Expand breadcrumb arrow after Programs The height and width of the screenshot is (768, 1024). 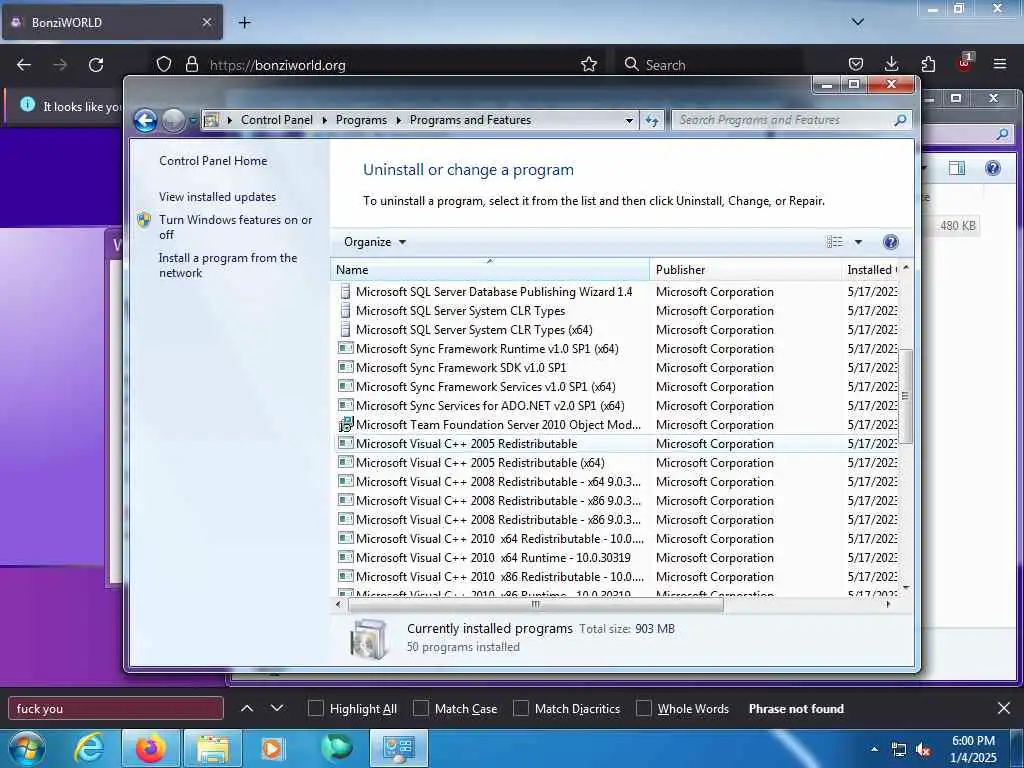point(398,120)
